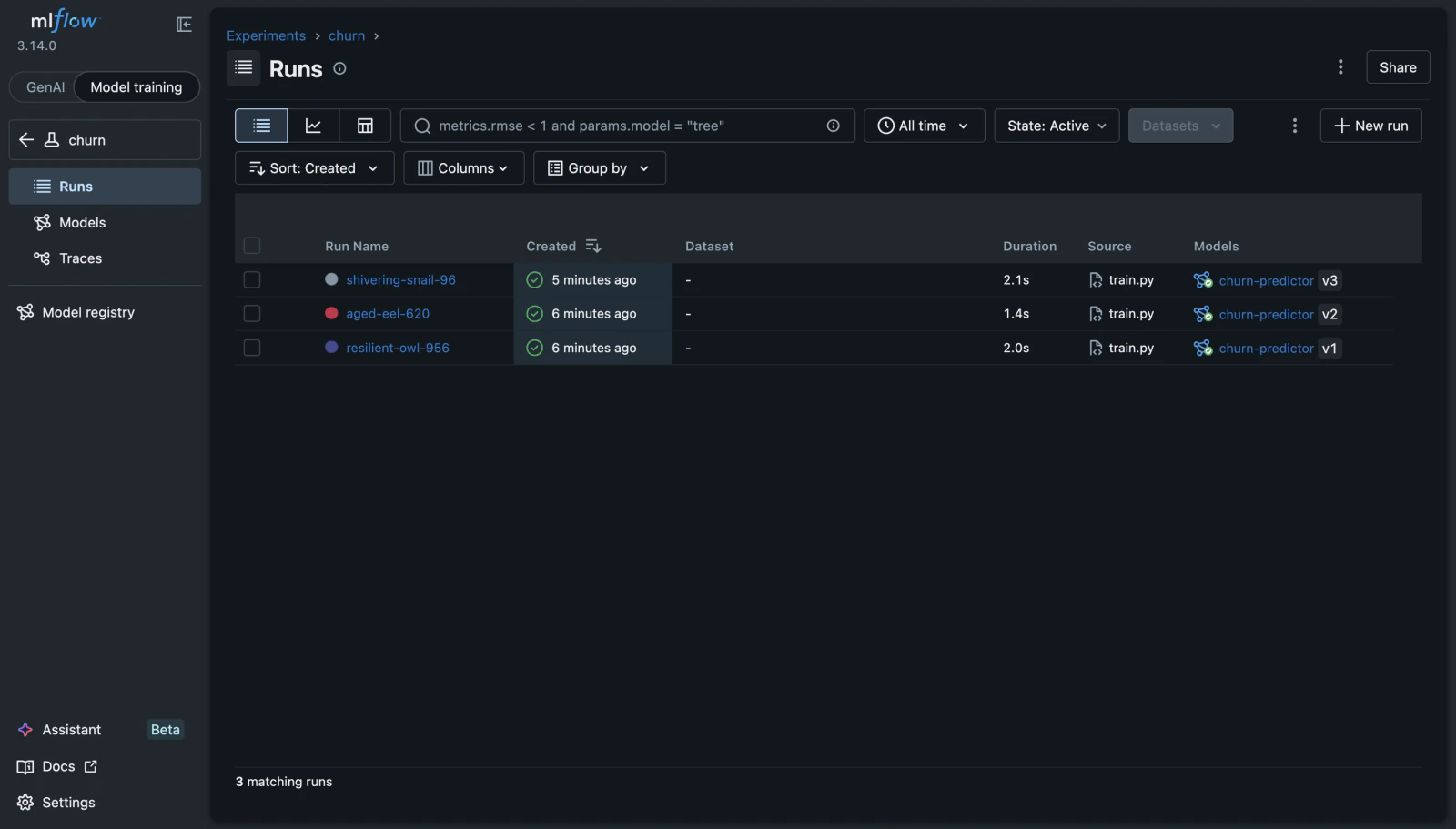This screenshot has height=829, width=1456.
Task: Open the Runs tab in sidebar
Action: tap(105, 187)
